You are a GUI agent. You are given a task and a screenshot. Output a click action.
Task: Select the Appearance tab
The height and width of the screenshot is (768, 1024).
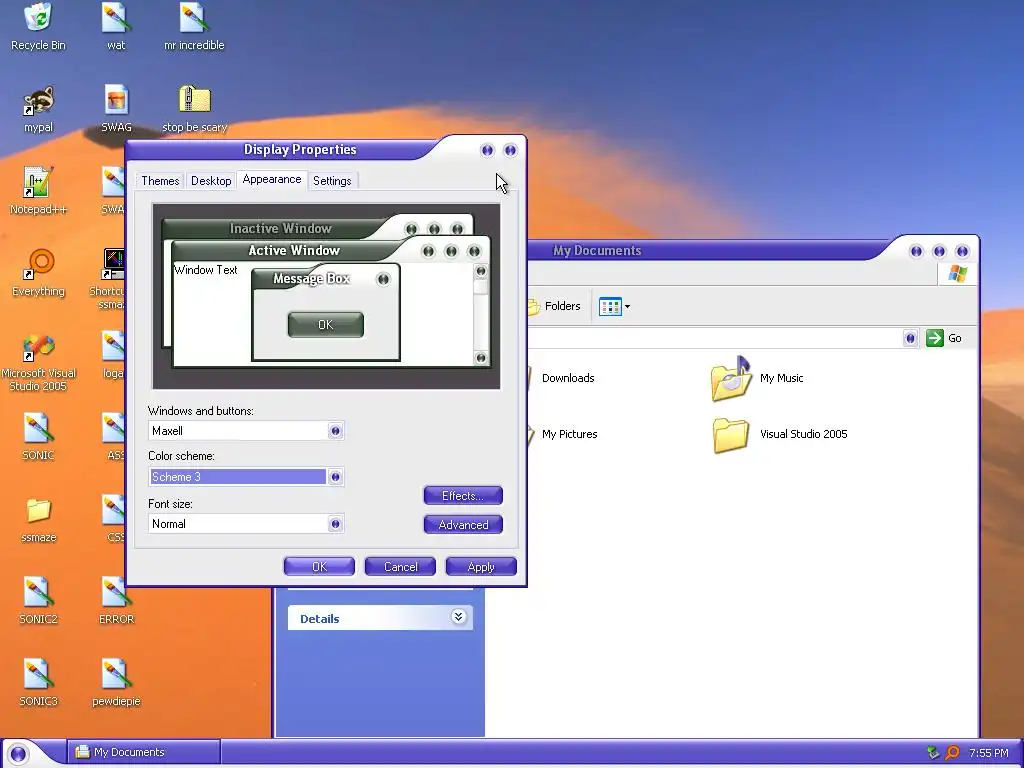pyautogui.click(x=272, y=180)
